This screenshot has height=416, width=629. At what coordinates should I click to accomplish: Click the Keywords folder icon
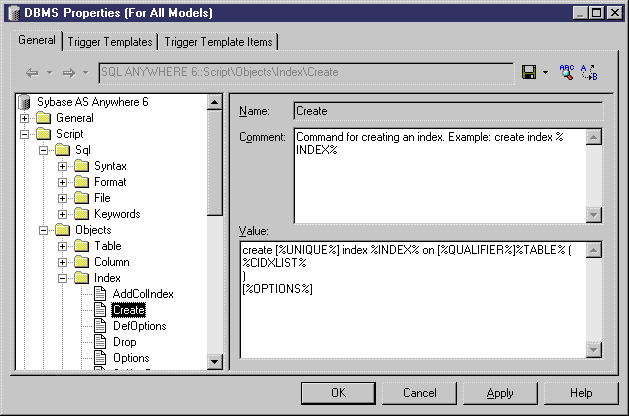tap(81, 214)
